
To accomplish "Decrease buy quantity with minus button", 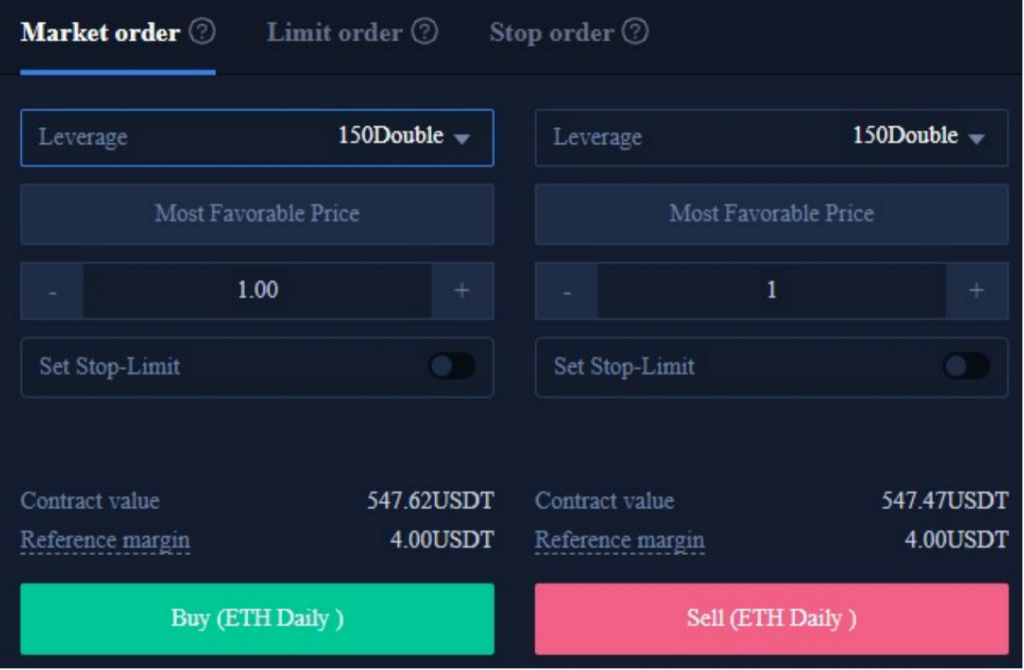I will [52, 291].
